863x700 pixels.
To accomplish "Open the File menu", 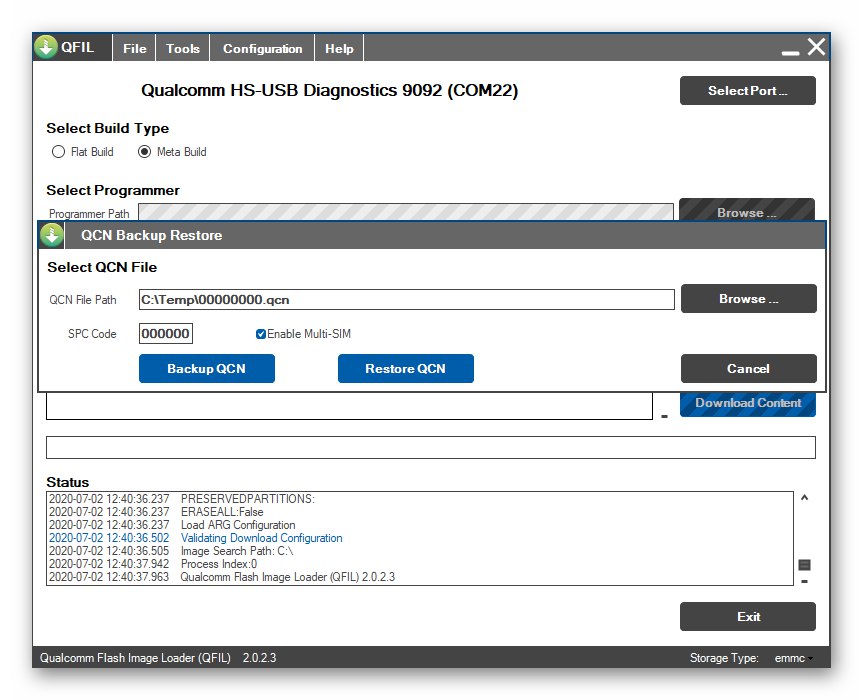I will (x=134, y=48).
